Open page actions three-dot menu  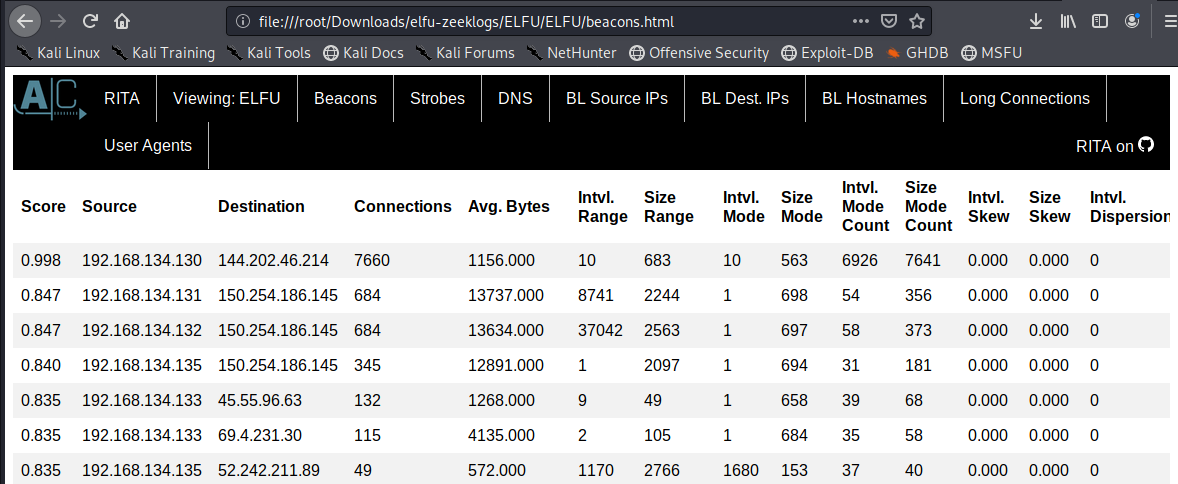[x=862, y=21]
